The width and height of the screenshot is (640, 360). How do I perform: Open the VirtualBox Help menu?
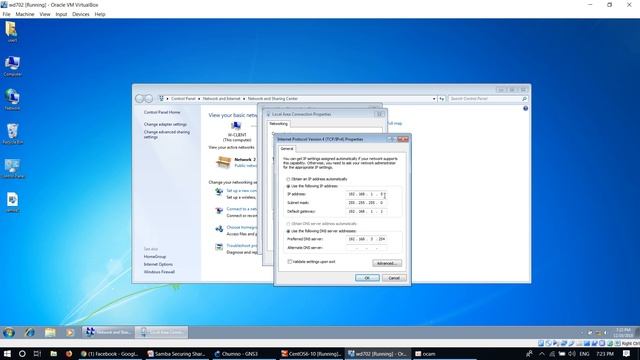tap(100, 14)
